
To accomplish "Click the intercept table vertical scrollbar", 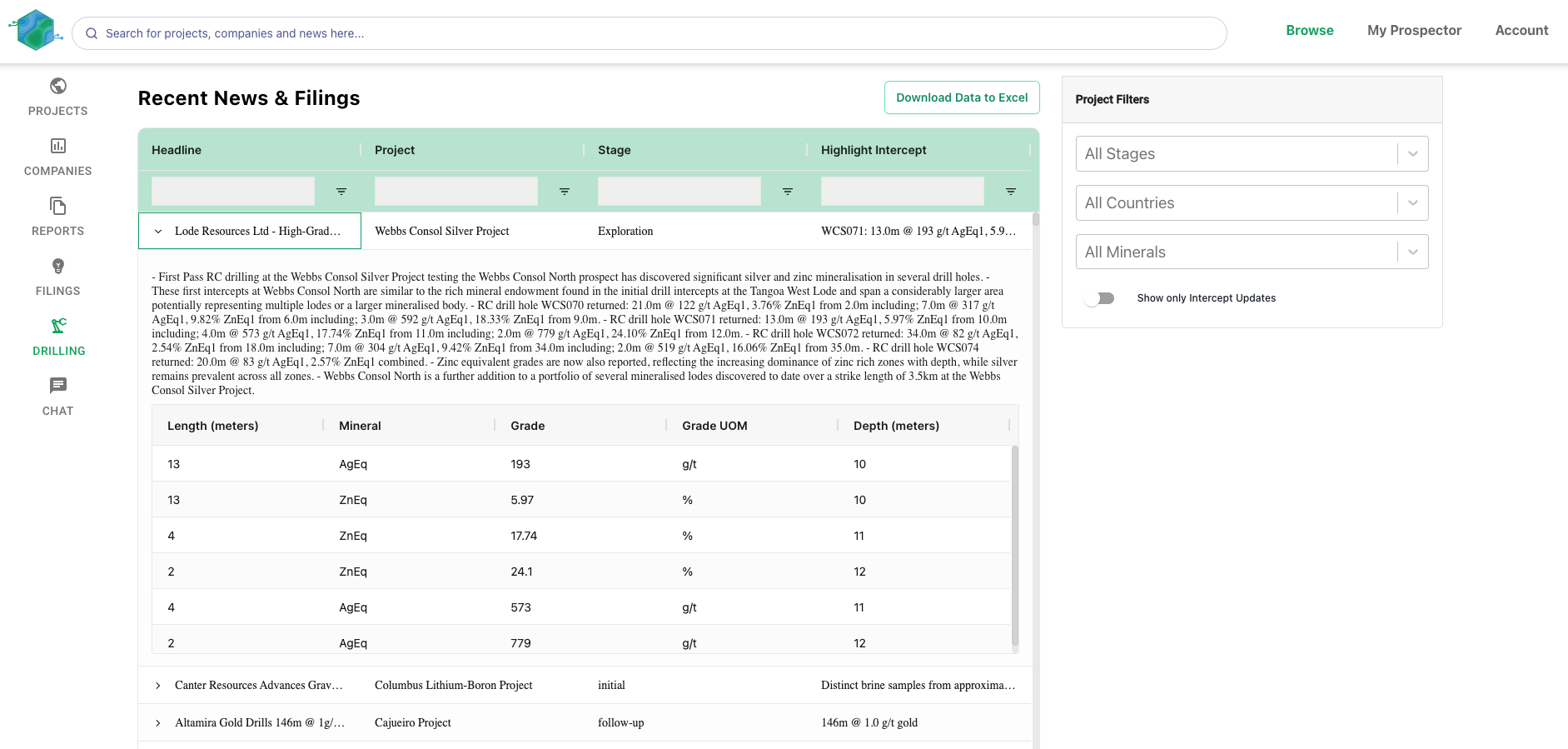I will [1015, 546].
